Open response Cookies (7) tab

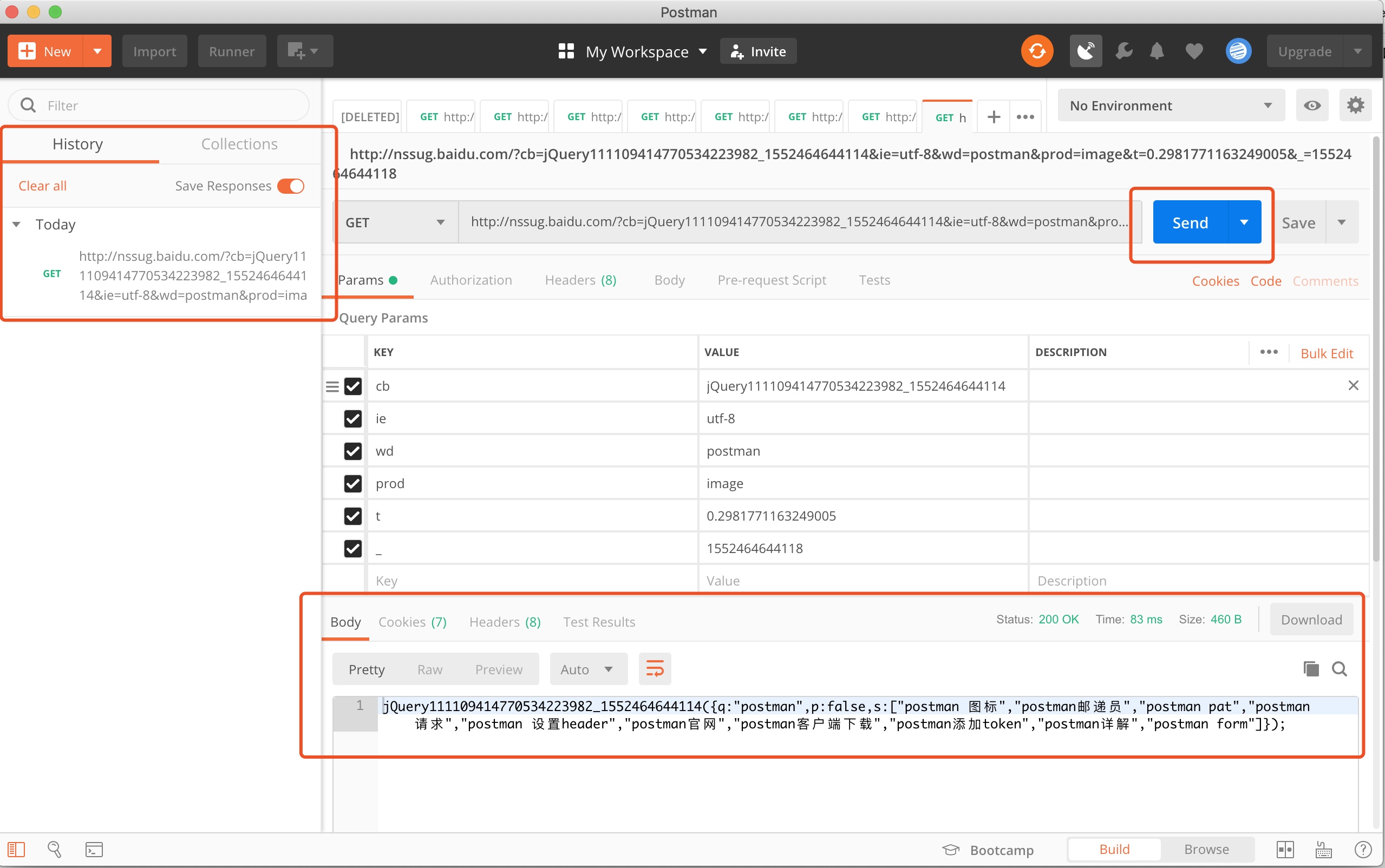(412, 622)
